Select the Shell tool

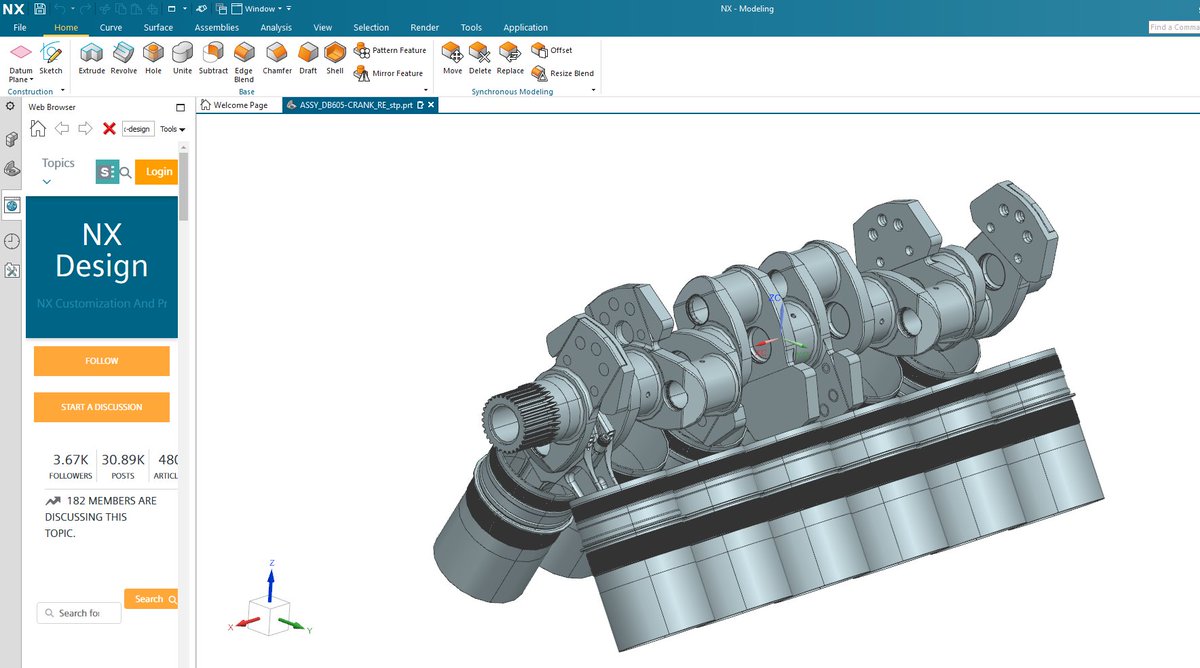click(x=334, y=57)
